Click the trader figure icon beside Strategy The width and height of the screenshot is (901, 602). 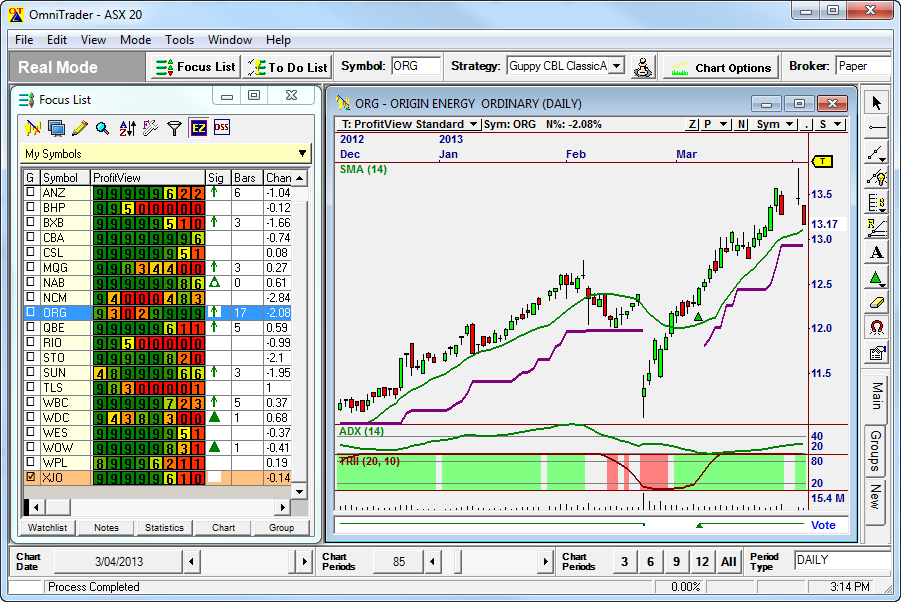643,67
